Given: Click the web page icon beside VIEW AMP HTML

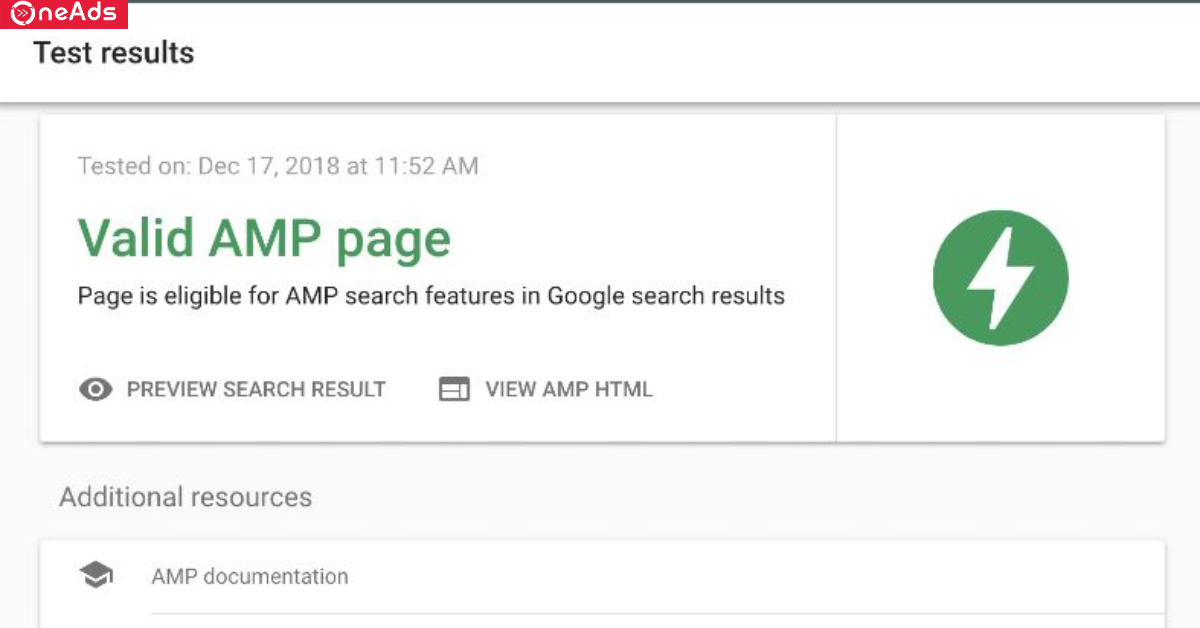Looking at the screenshot, I should click(454, 389).
